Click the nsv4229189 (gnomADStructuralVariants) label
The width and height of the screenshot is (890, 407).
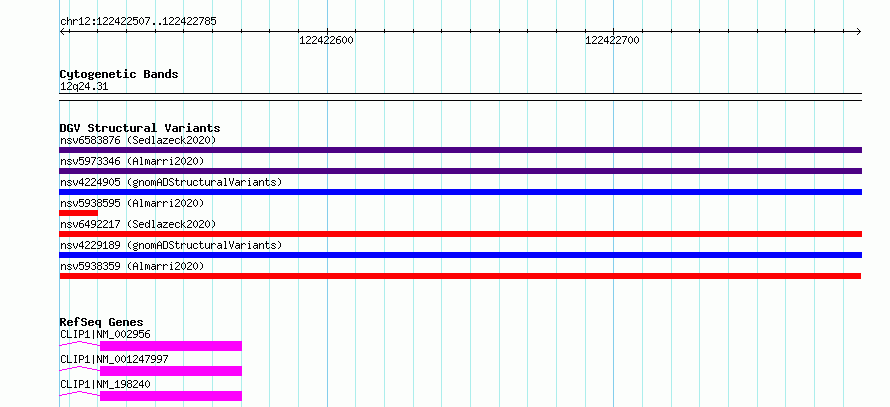click(171, 245)
